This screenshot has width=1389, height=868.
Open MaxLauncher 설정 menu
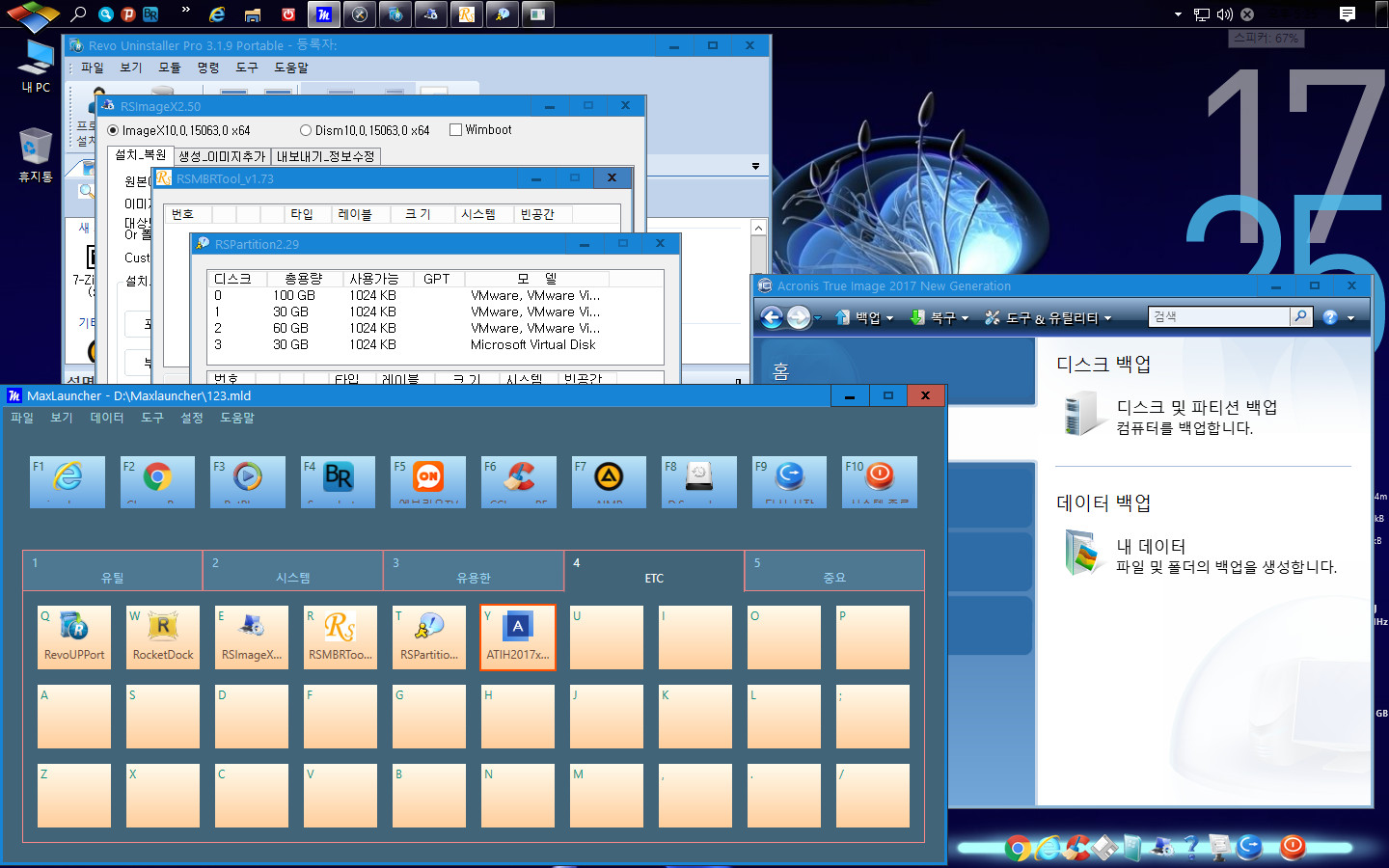(192, 418)
